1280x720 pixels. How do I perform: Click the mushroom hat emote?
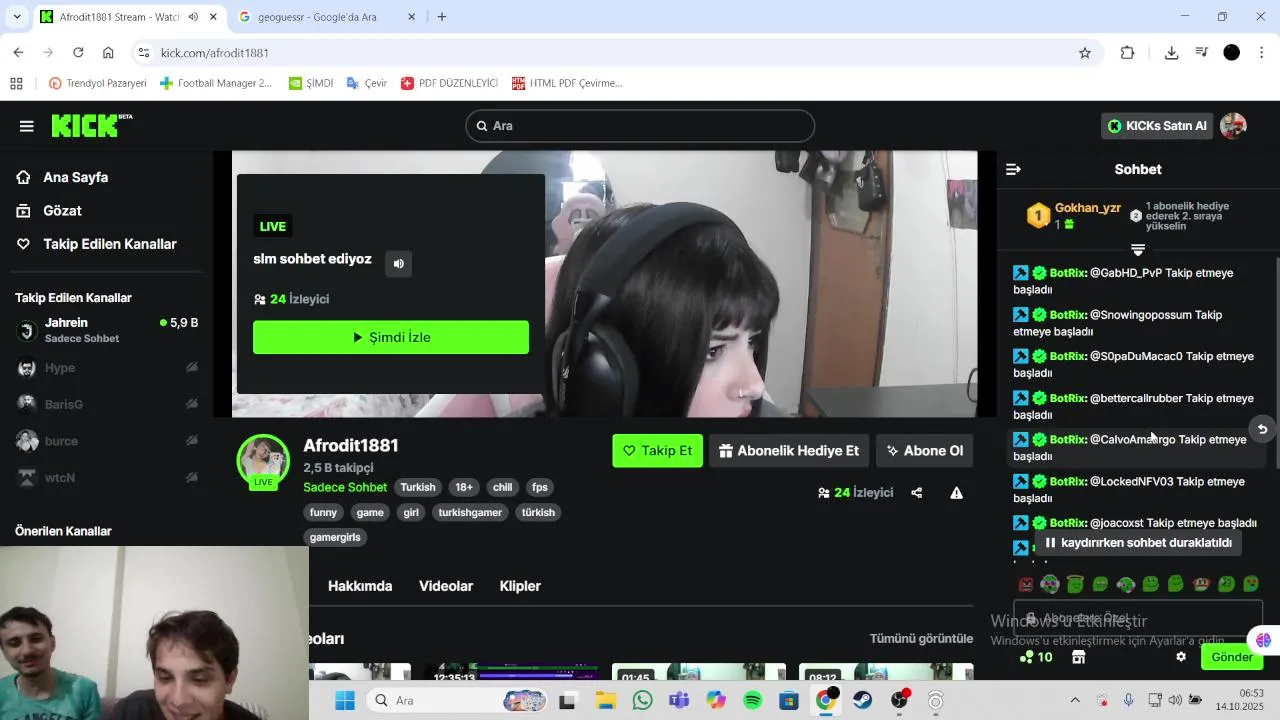click(1201, 584)
